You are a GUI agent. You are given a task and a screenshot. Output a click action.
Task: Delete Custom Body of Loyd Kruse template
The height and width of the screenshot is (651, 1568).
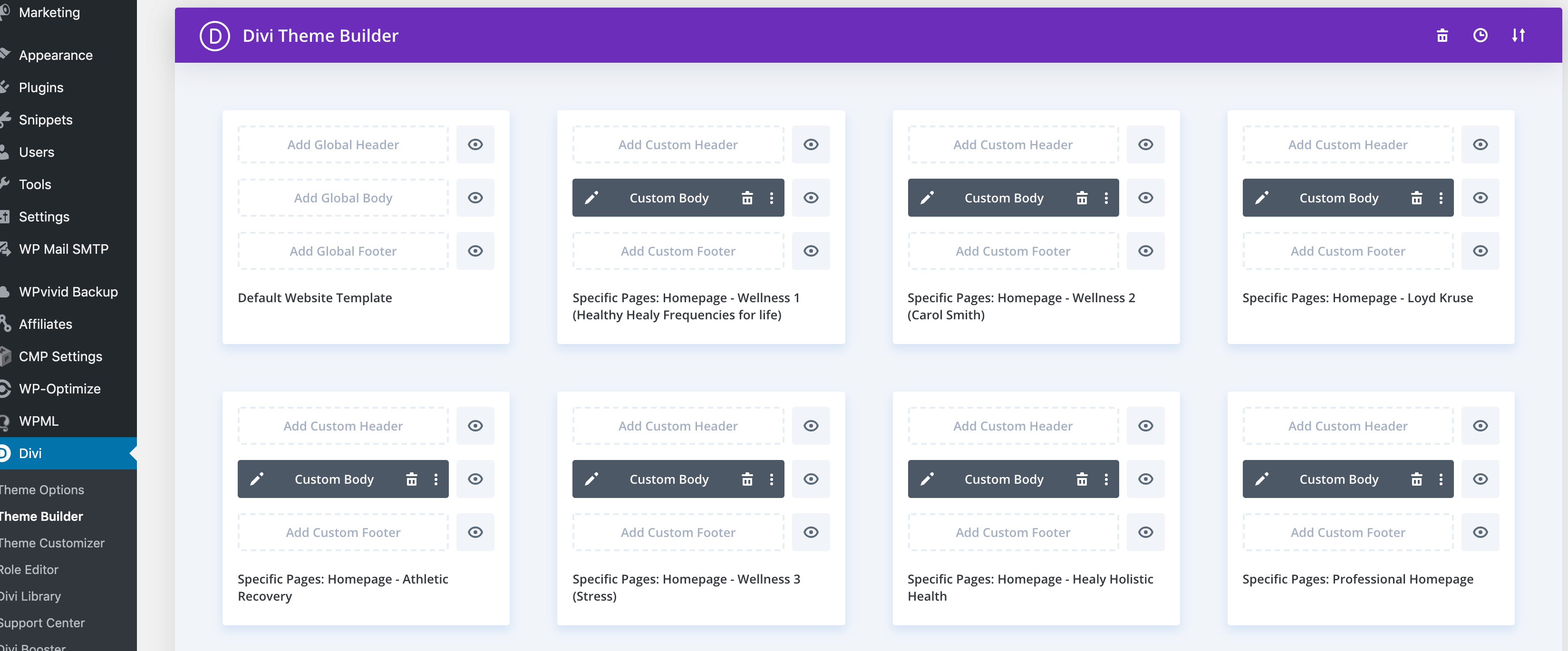[x=1416, y=198]
